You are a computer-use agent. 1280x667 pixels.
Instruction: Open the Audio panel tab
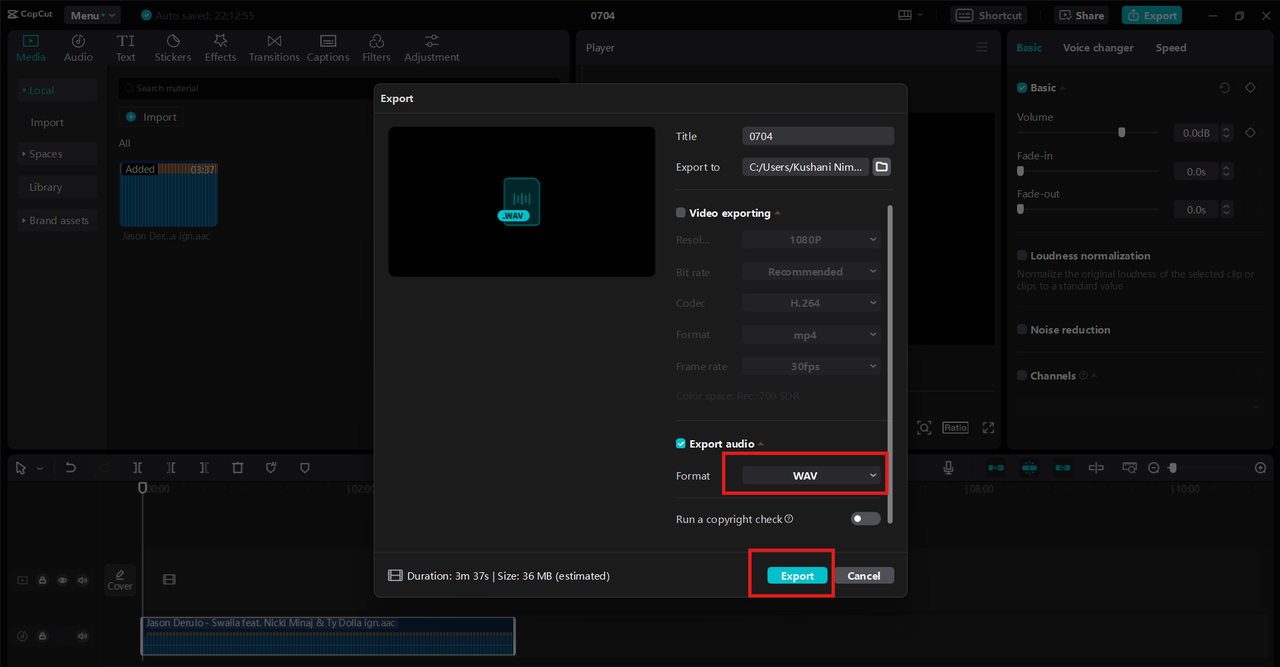coord(78,48)
